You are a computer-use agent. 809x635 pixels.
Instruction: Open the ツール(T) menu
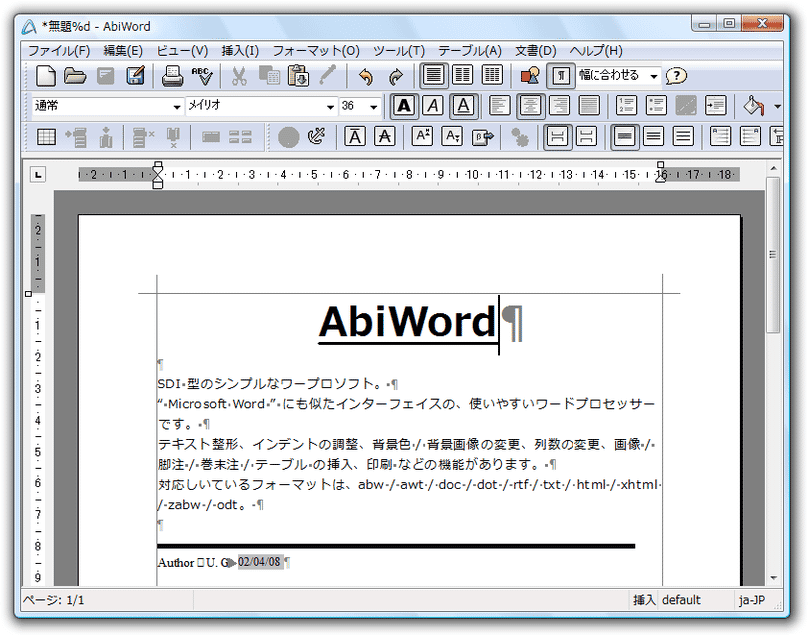(399, 51)
